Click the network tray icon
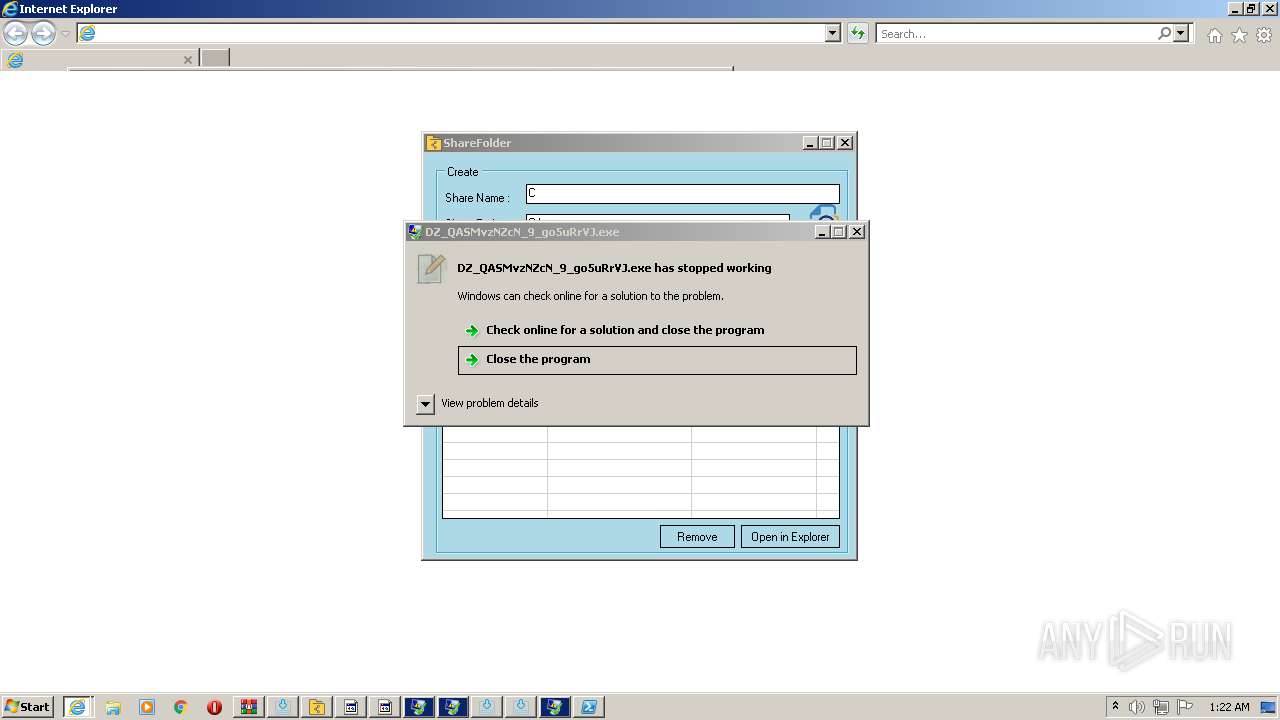This screenshot has width=1280, height=720. click(1161, 707)
